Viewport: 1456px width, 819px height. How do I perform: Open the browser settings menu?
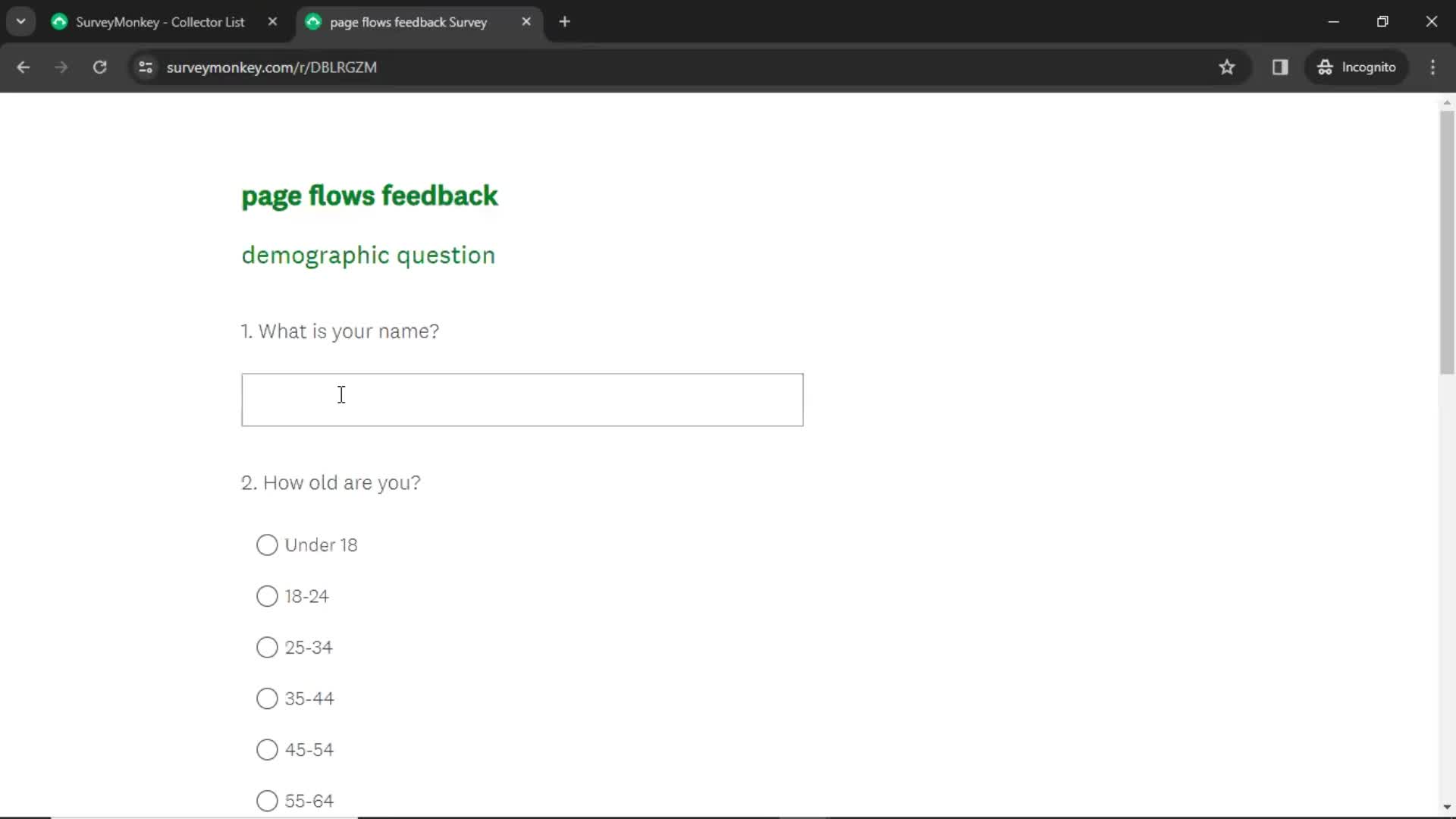click(x=1436, y=67)
